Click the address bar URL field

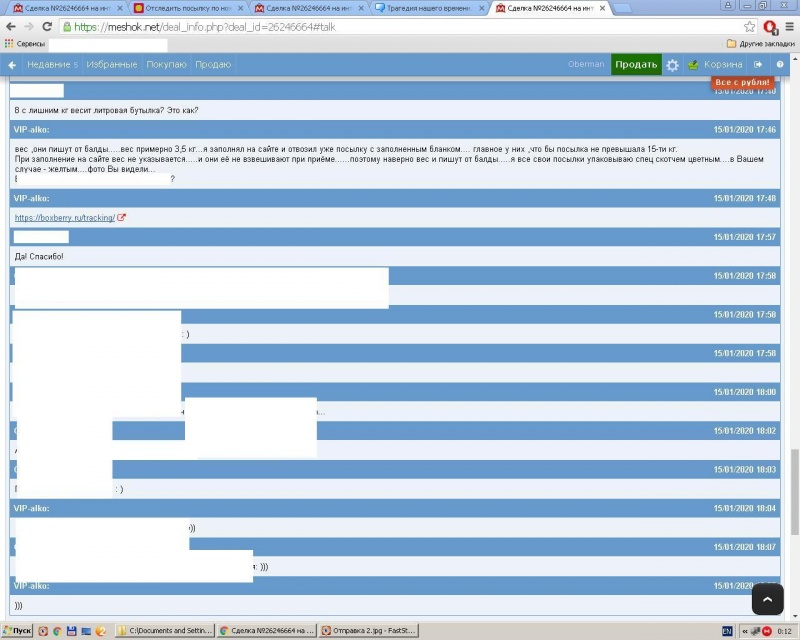[403, 27]
